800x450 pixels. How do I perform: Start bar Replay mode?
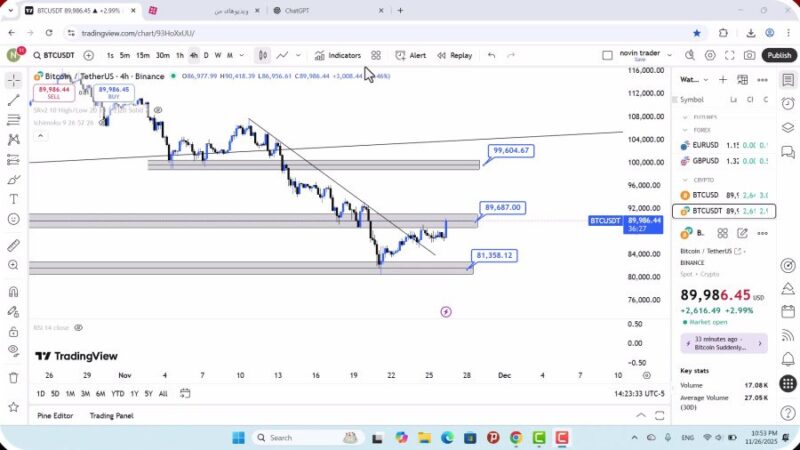click(454, 56)
